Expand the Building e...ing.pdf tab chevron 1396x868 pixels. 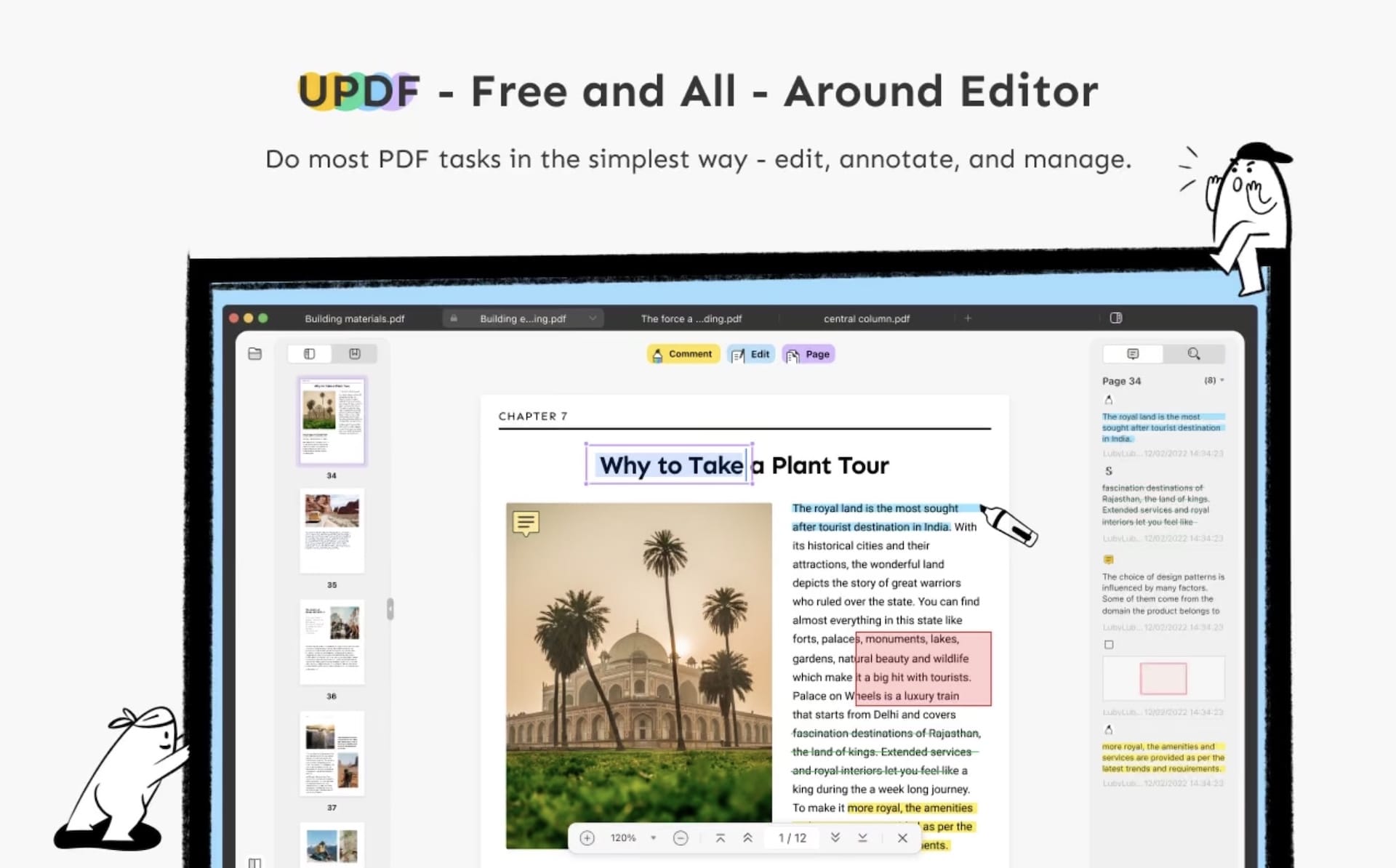pos(593,318)
